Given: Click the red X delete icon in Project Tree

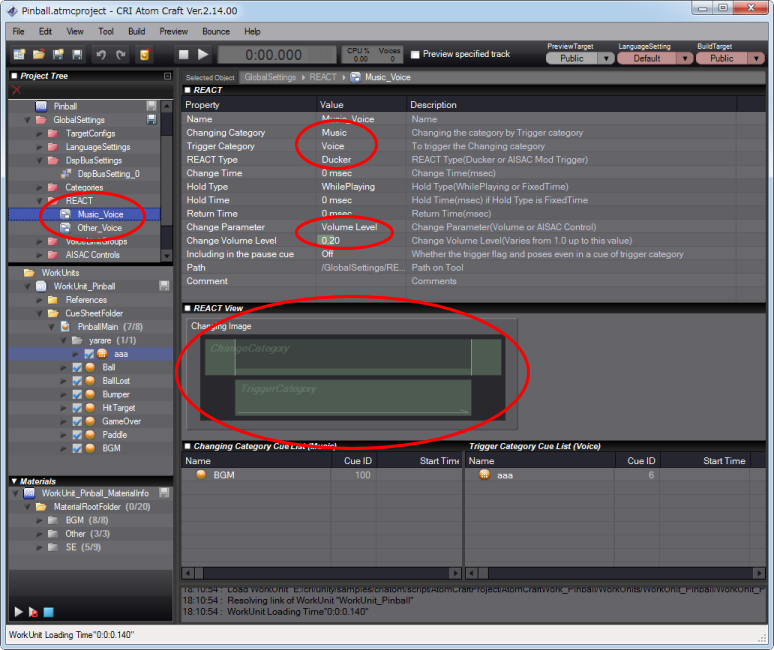Looking at the screenshot, I should (16, 91).
